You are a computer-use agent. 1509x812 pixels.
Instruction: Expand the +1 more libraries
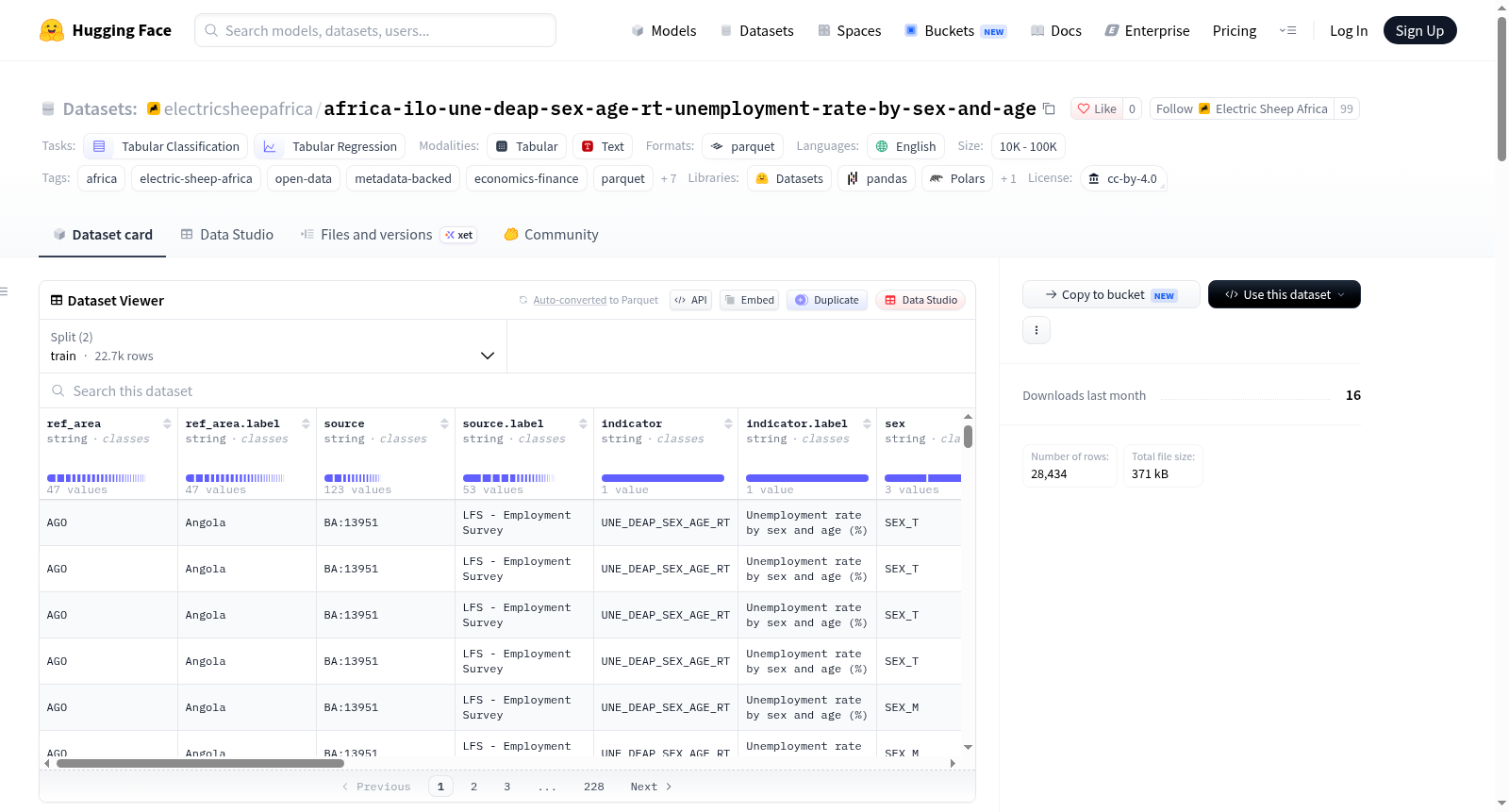click(x=1008, y=178)
